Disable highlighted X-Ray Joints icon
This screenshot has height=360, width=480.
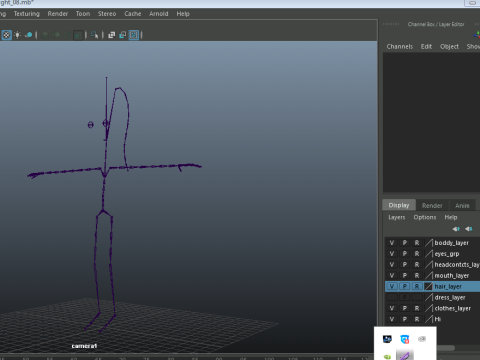click(134, 35)
